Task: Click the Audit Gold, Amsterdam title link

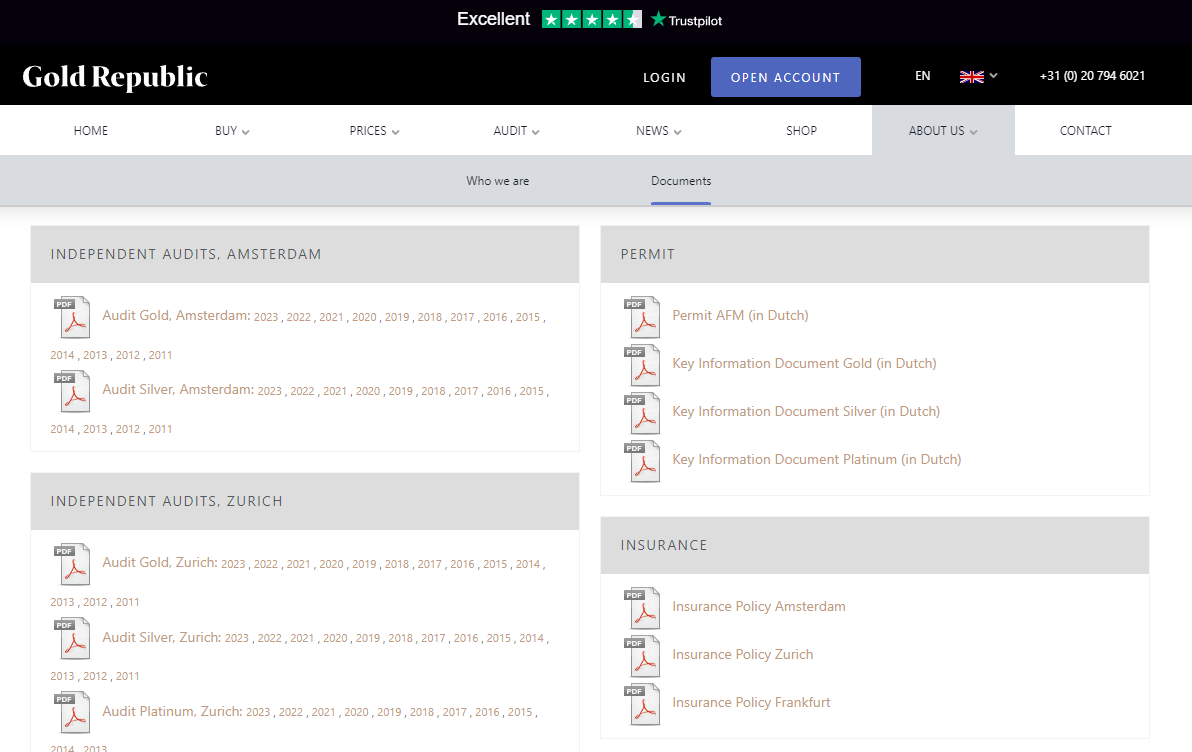Action: pyautogui.click(x=176, y=316)
